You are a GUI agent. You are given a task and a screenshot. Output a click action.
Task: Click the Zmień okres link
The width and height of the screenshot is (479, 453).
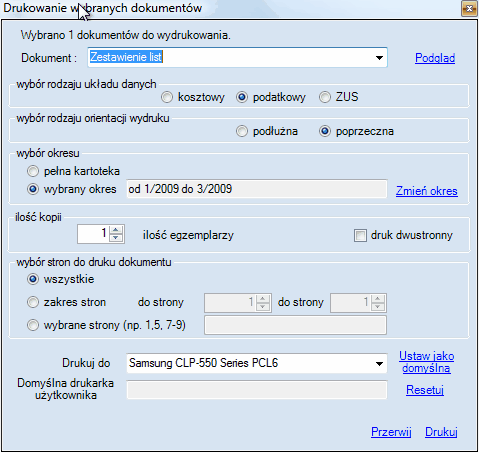(427, 191)
